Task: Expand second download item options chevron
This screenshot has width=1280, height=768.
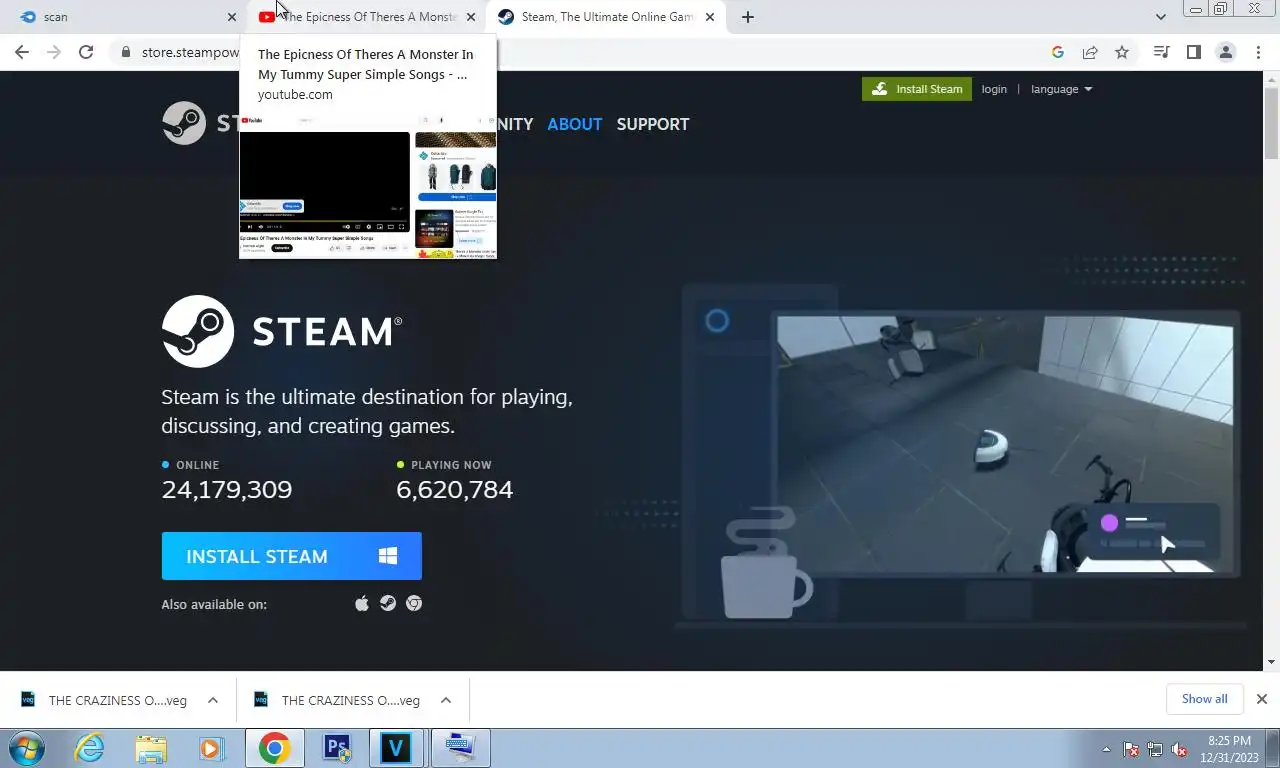Action: (x=446, y=700)
